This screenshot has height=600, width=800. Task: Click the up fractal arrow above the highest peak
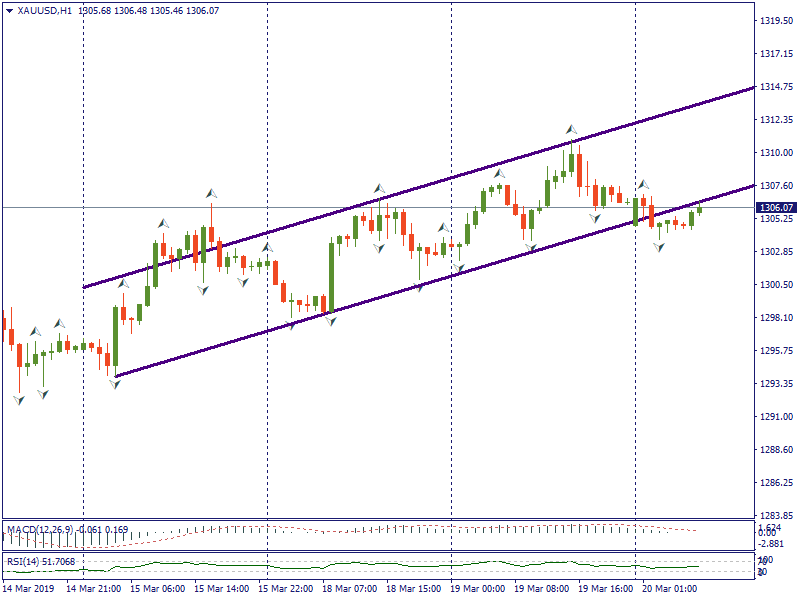[x=571, y=129]
